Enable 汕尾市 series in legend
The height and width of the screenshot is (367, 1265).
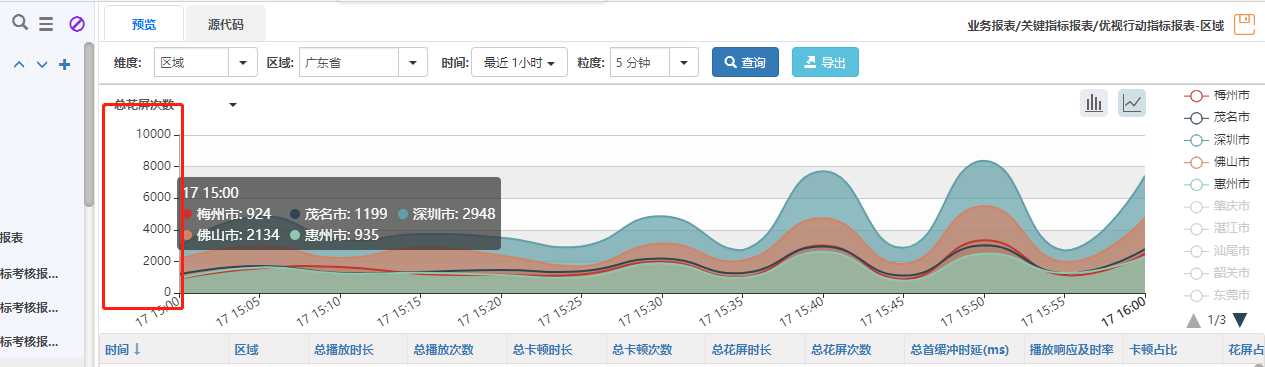point(1217,251)
